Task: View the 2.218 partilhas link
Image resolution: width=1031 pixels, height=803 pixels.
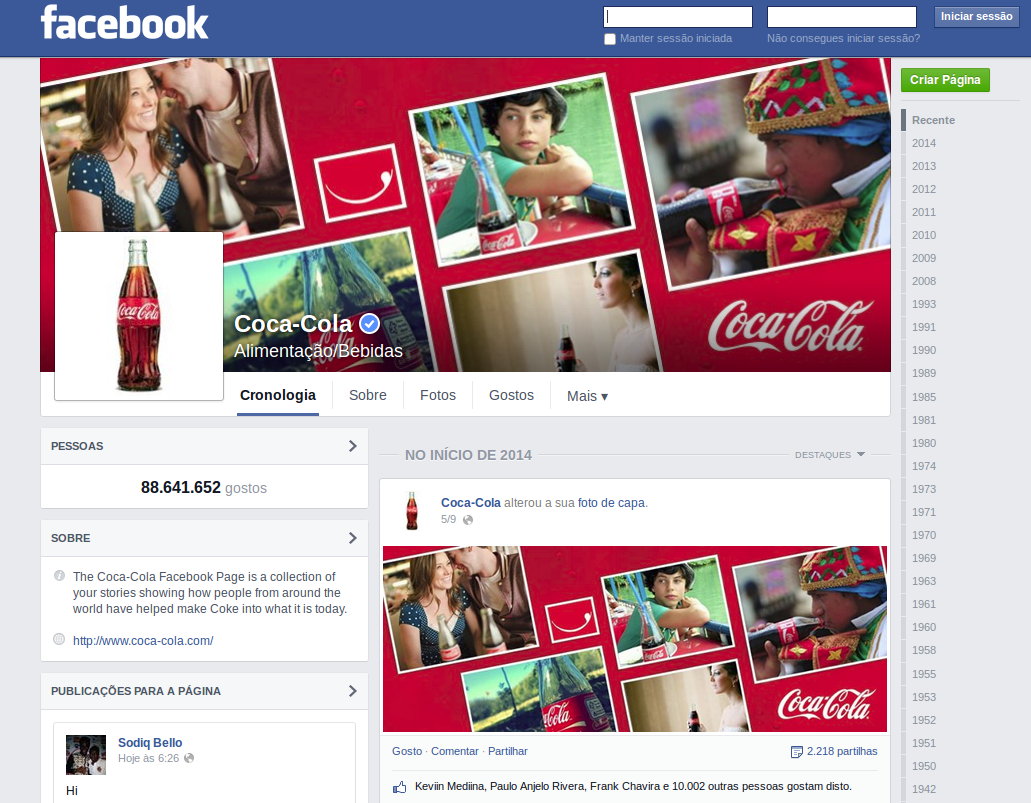Action: (842, 752)
